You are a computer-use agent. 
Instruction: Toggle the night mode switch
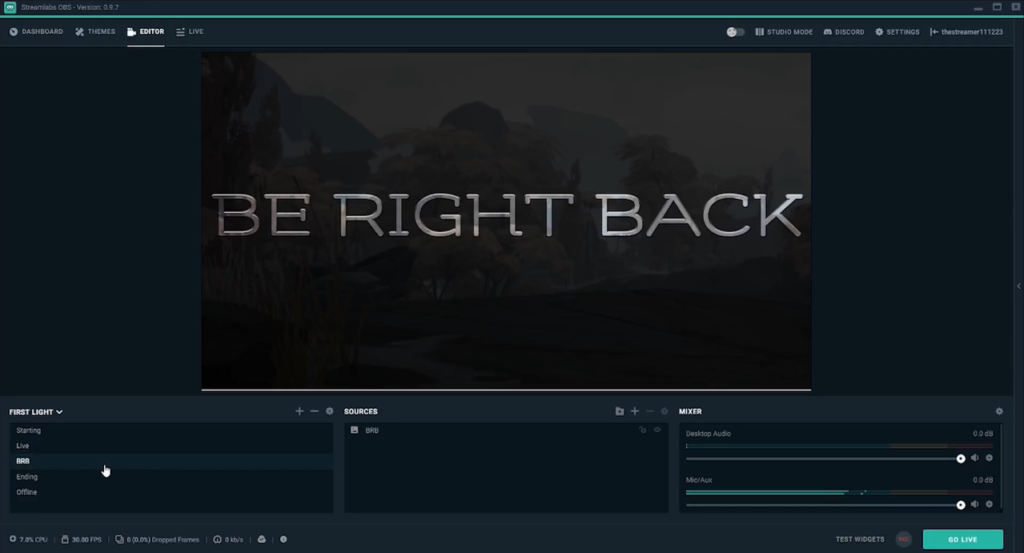point(735,32)
